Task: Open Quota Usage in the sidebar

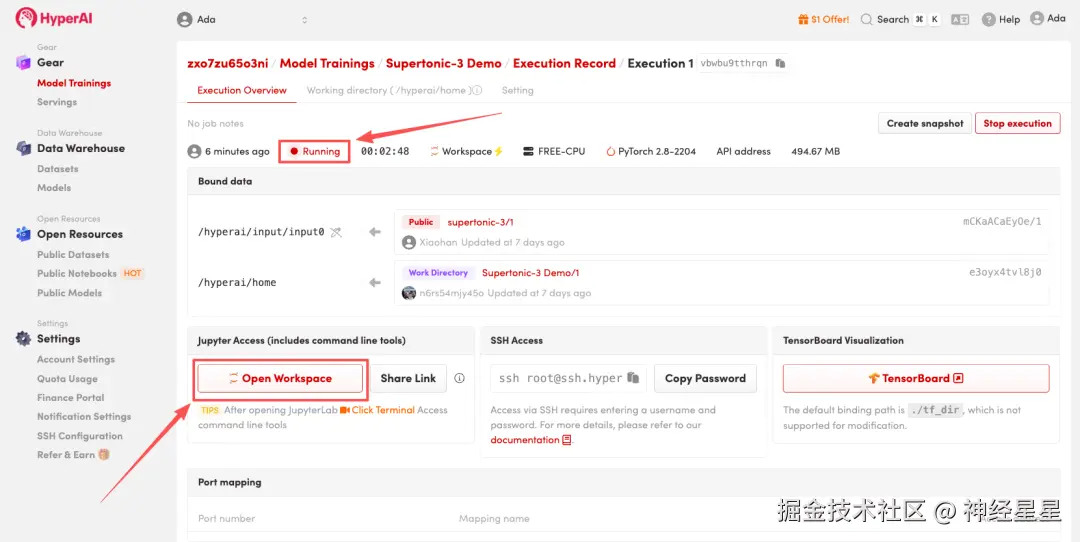Action: (x=68, y=379)
